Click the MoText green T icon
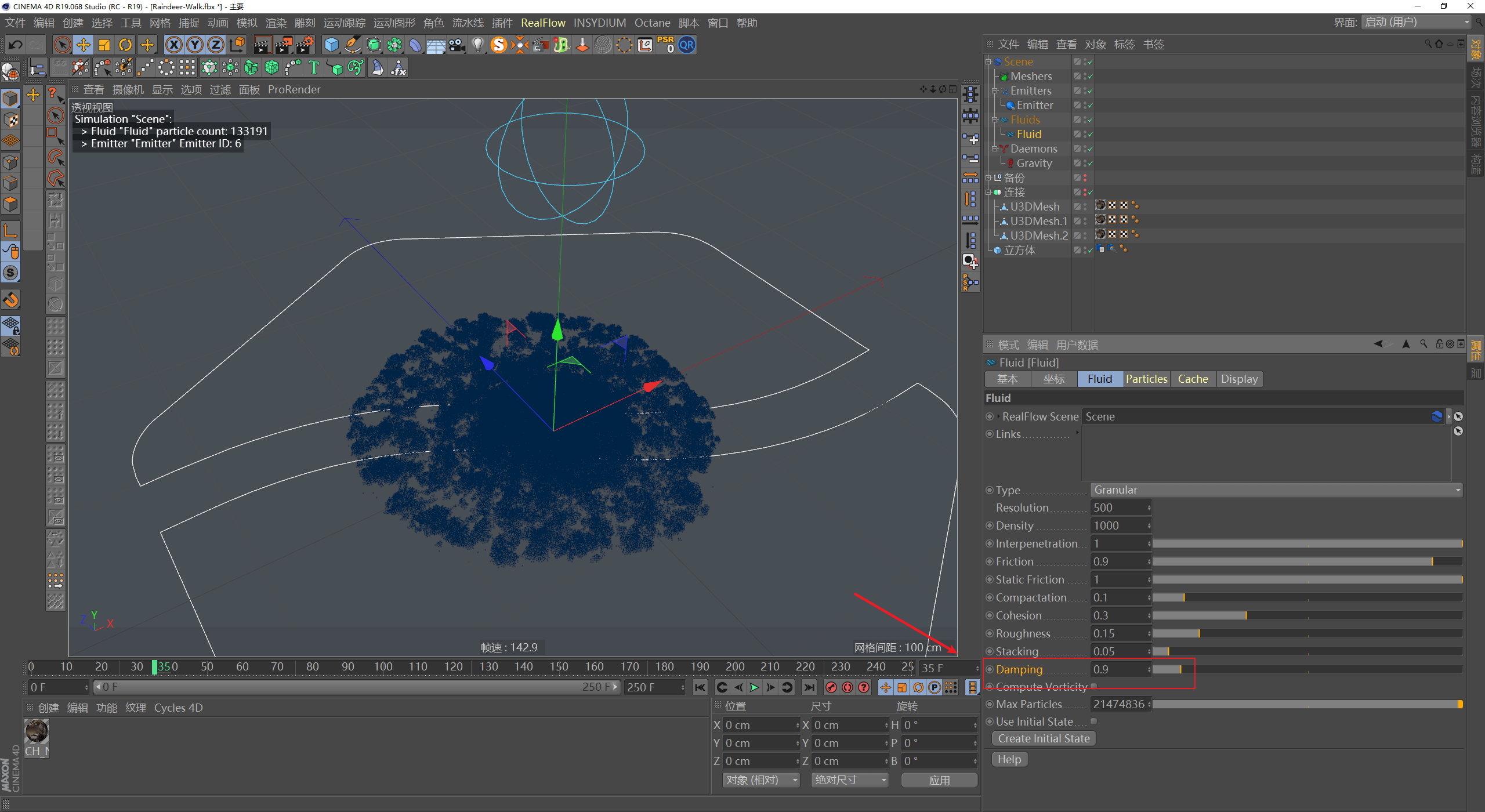 point(314,68)
